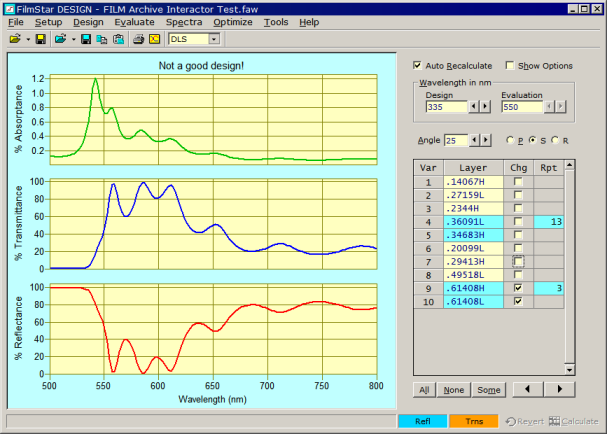Click the cyan open folder icon
607x434 pixels.
tap(60, 39)
